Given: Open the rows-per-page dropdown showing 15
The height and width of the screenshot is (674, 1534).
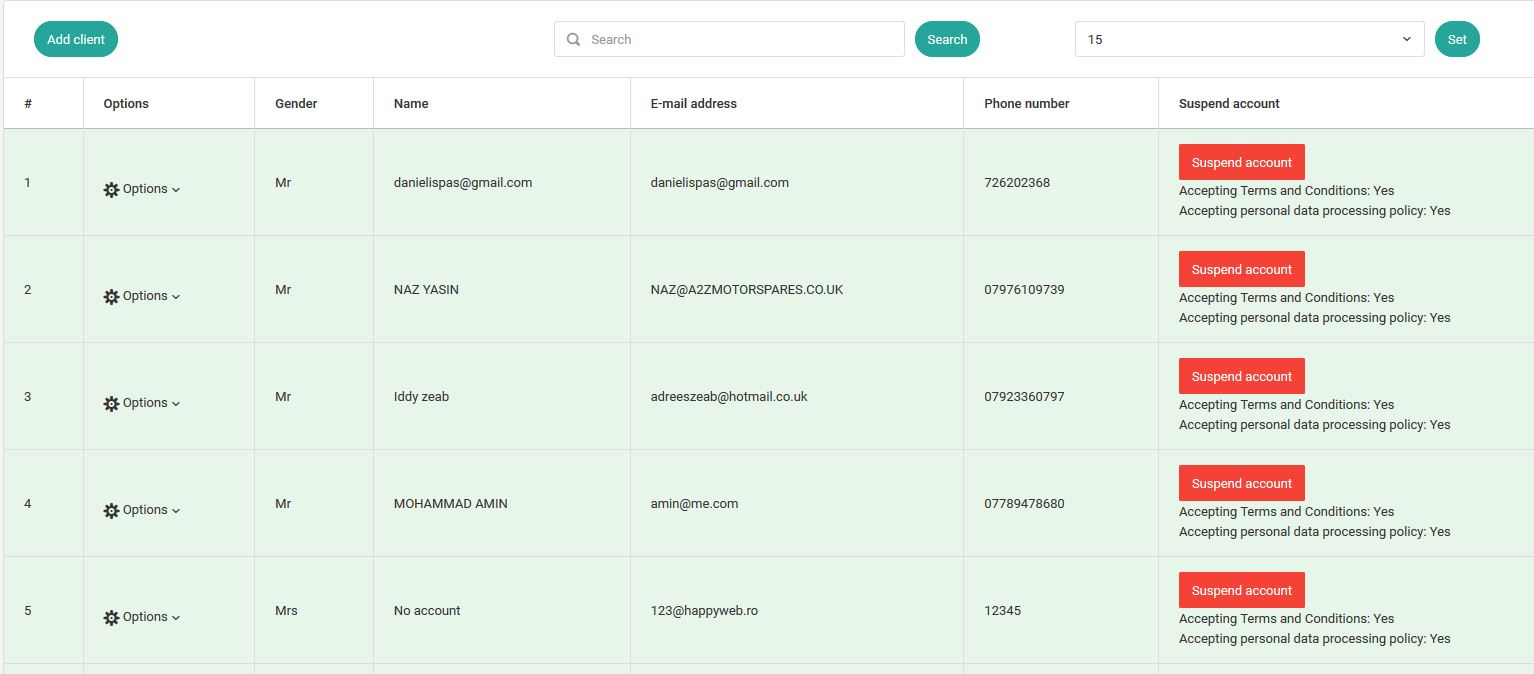Looking at the screenshot, I should [x=1249, y=39].
